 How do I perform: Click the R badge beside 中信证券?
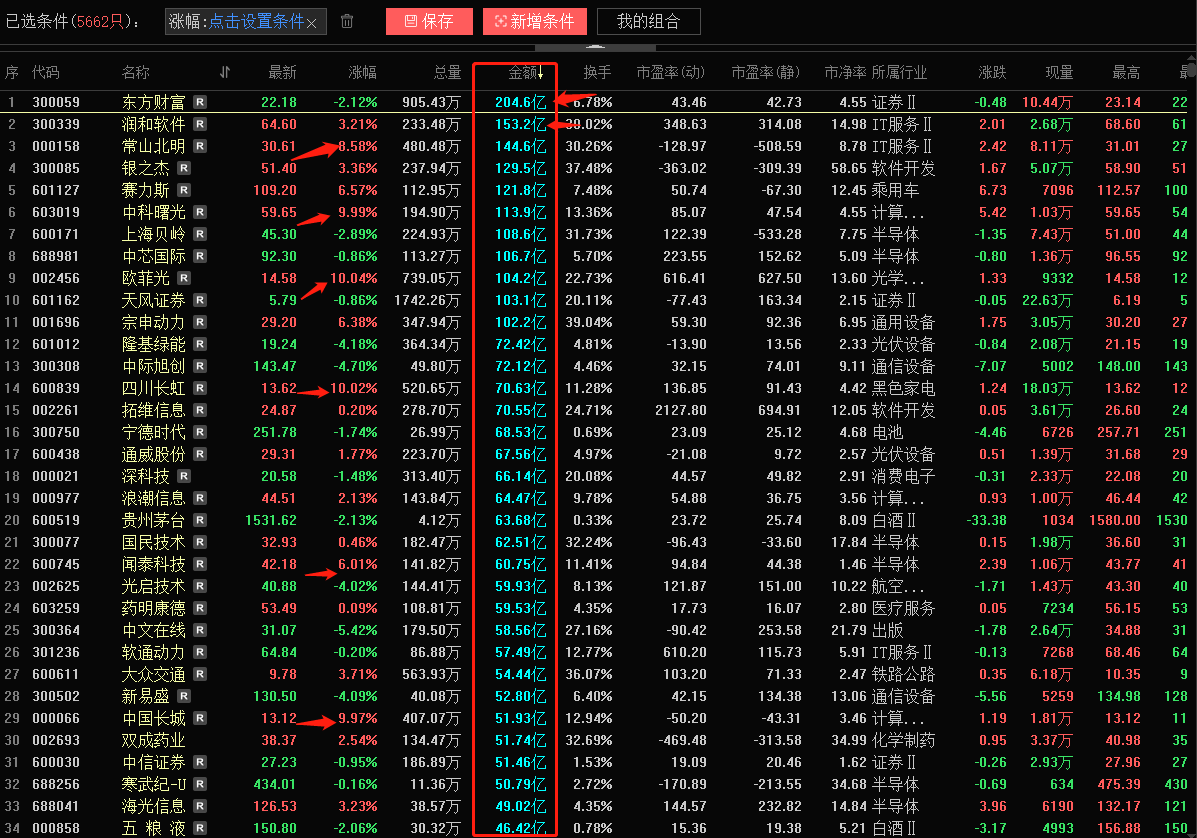point(199,762)
